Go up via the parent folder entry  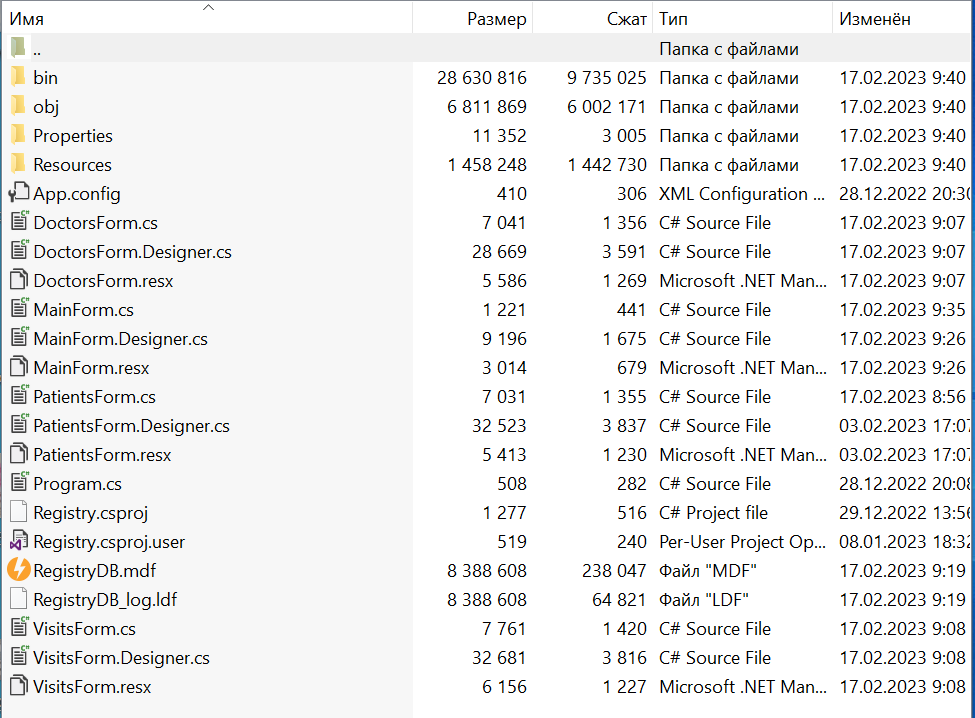[x=37, y=48]
